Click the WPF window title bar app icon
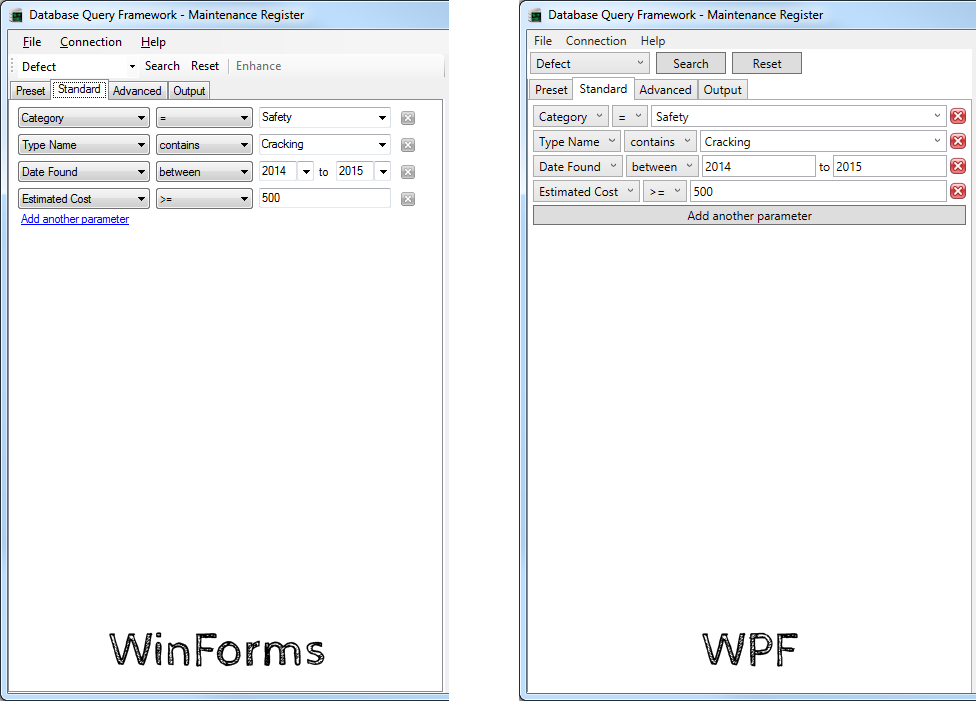This screenshot has height=701, width=976. [535, 16]
